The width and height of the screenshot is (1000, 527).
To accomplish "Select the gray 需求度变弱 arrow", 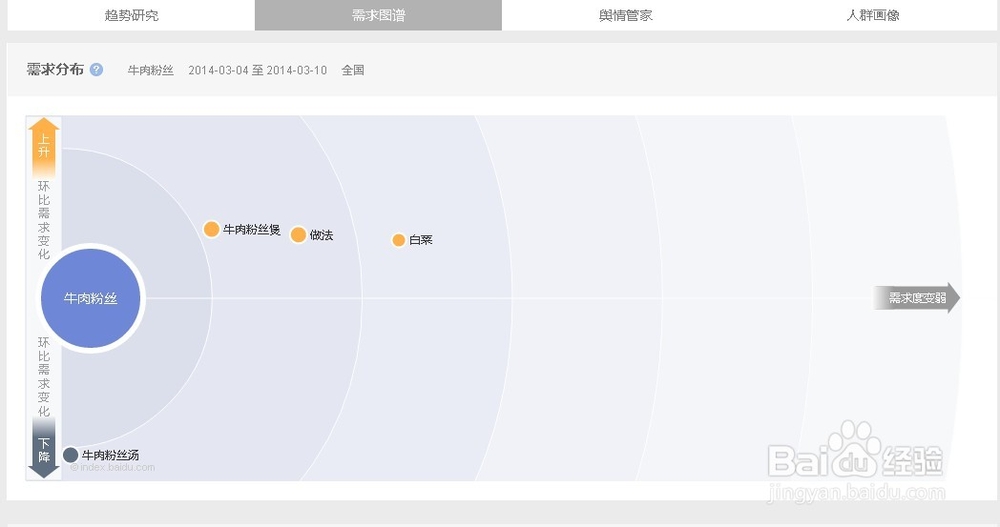I will [x=916, y=298].
